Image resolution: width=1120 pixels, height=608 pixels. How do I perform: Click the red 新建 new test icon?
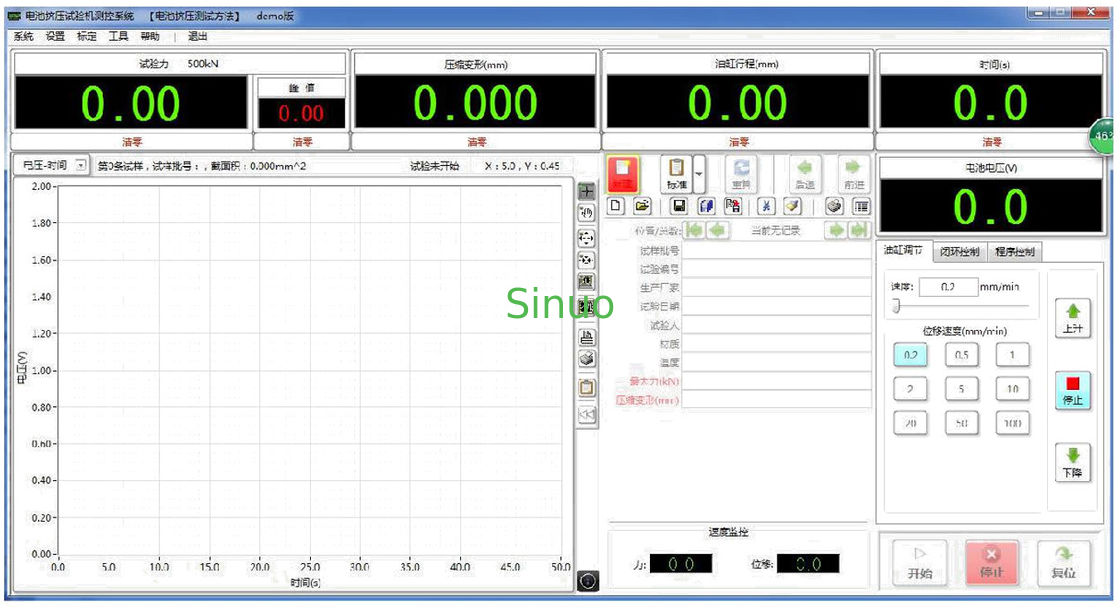[x=624, y=173]
